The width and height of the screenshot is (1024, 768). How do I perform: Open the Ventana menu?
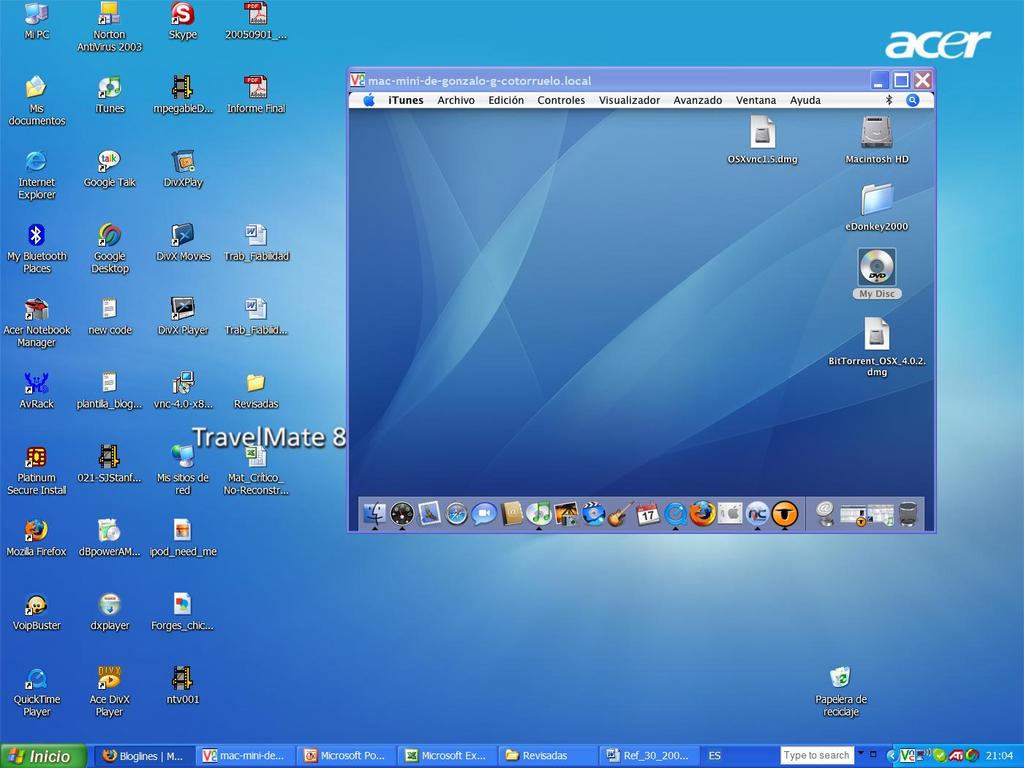[x=756, y=100]
